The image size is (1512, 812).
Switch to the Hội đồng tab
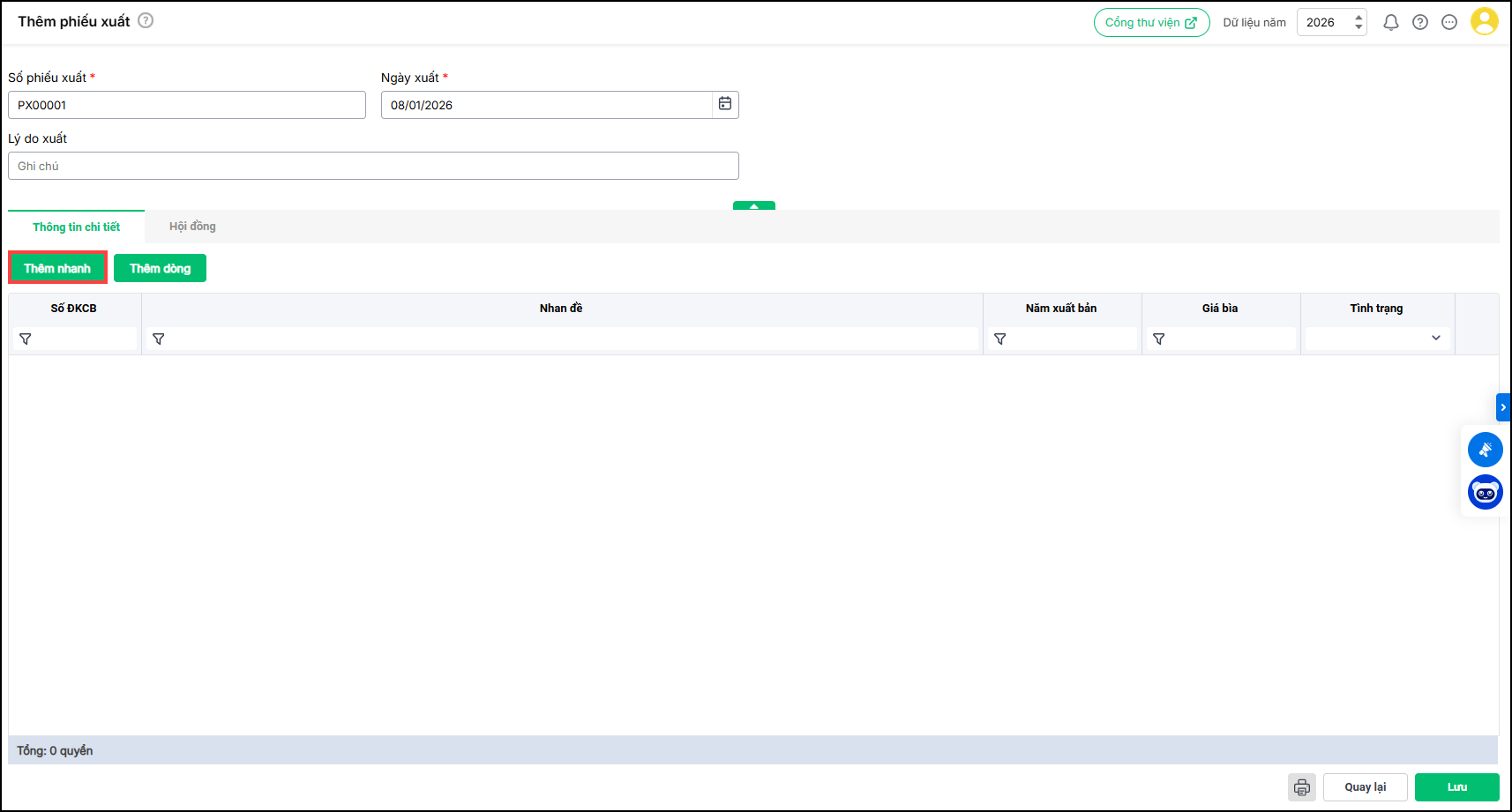192,227
